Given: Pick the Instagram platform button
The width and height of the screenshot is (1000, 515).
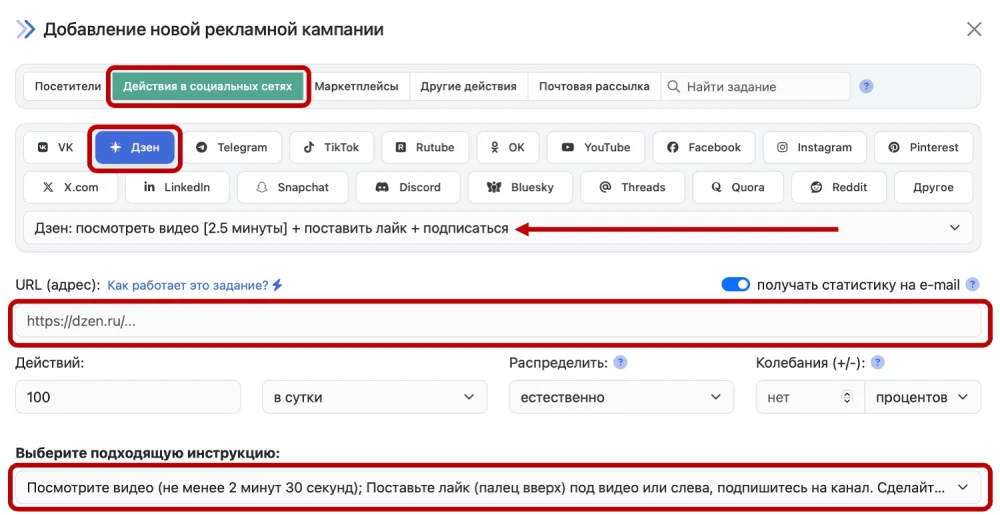Looking at the screenshot, I should [x=814, y=147].
